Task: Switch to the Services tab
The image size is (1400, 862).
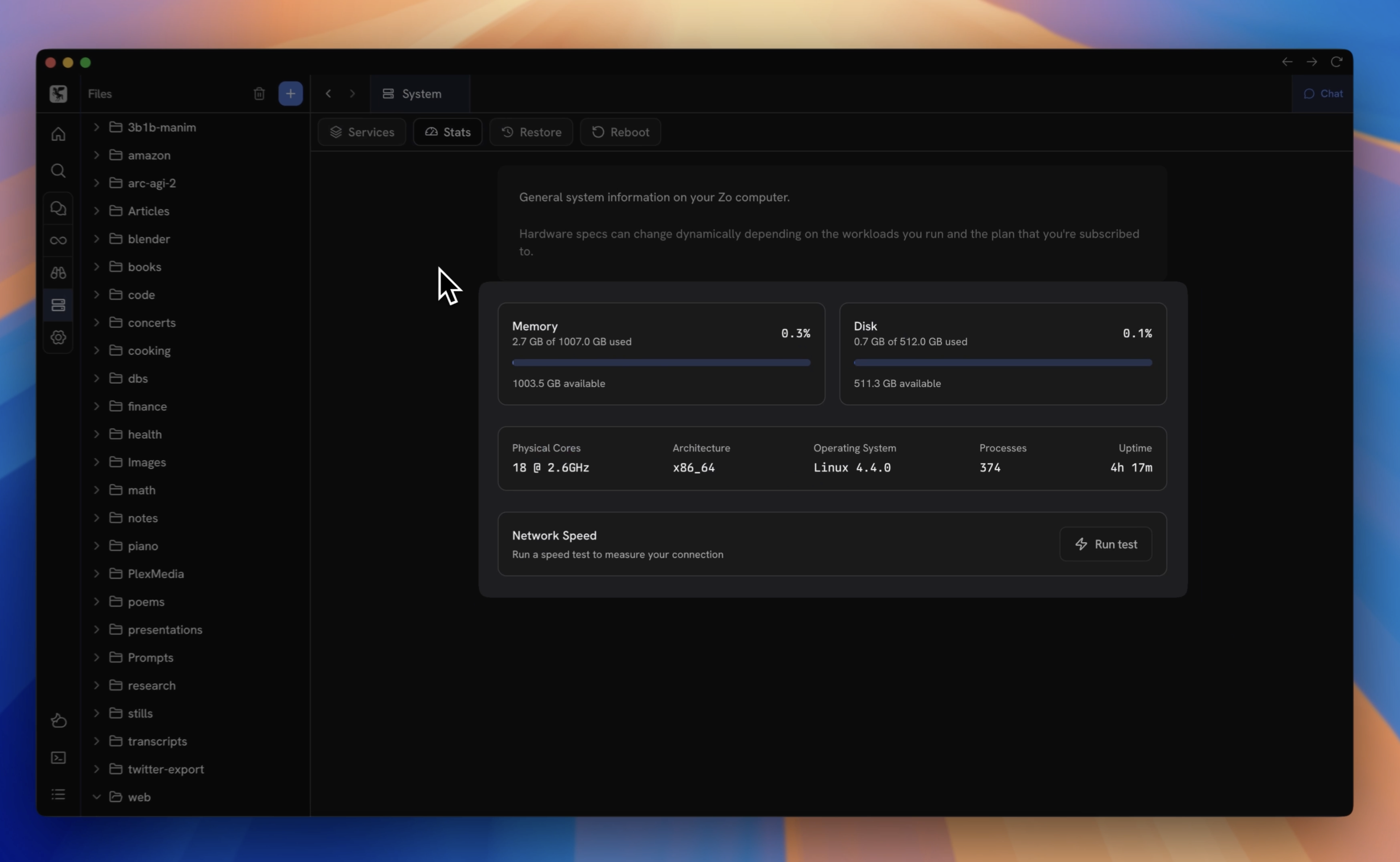Action: pos(362,132)
